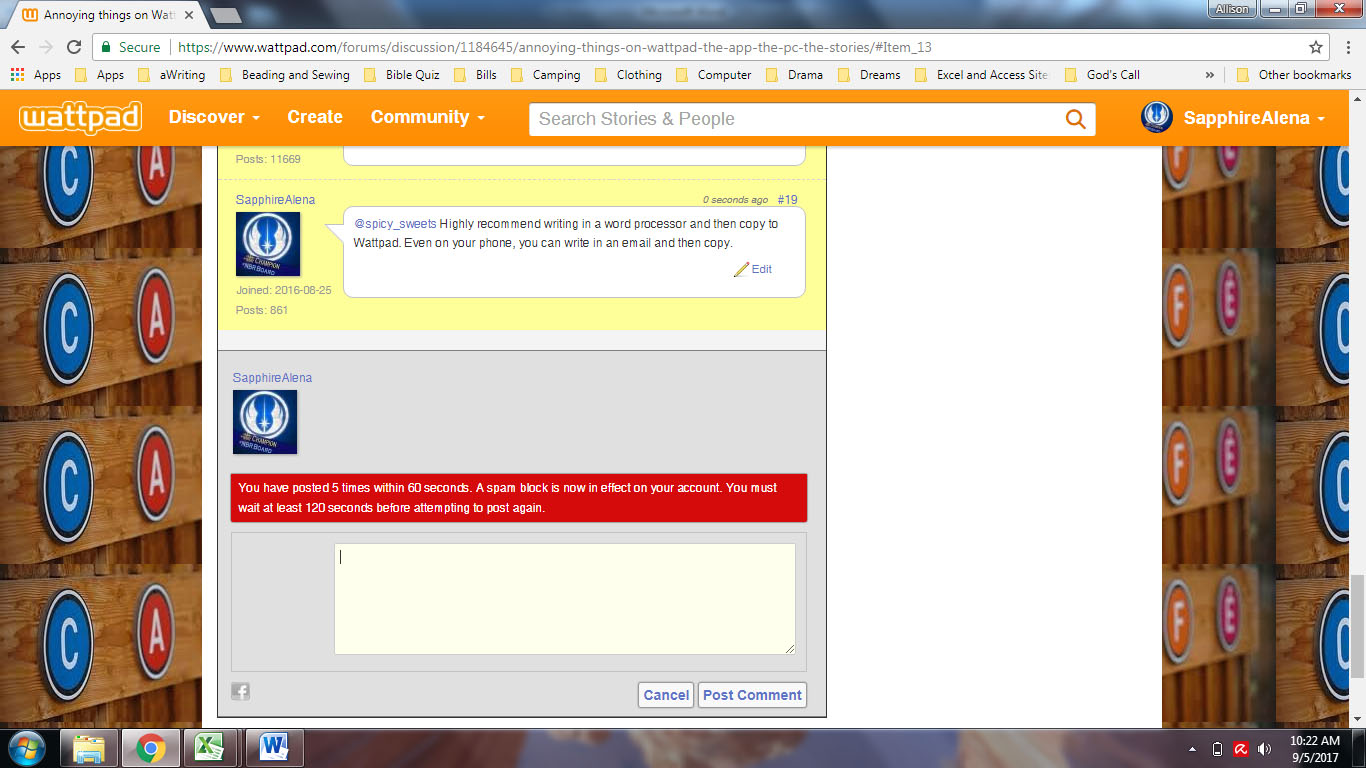This screenshot has width=1366, height=768.
Task: Click the browser address bar URL
Action: point(555,47)
